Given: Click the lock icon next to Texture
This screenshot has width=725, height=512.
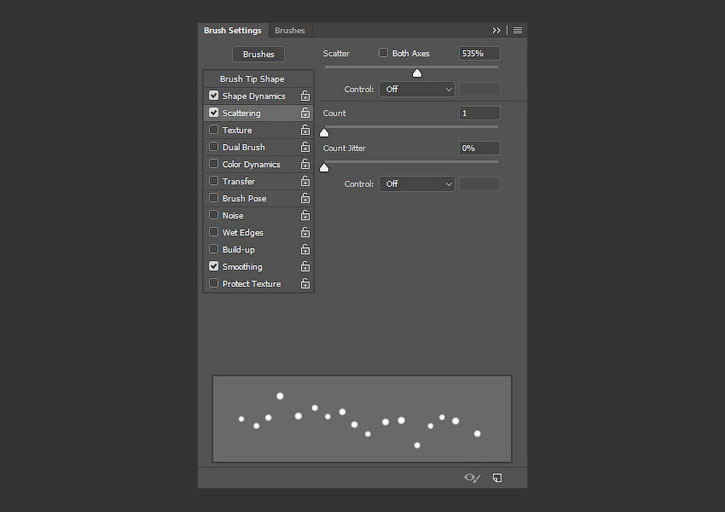Looking at the screenshot, I should click(305, 130).
